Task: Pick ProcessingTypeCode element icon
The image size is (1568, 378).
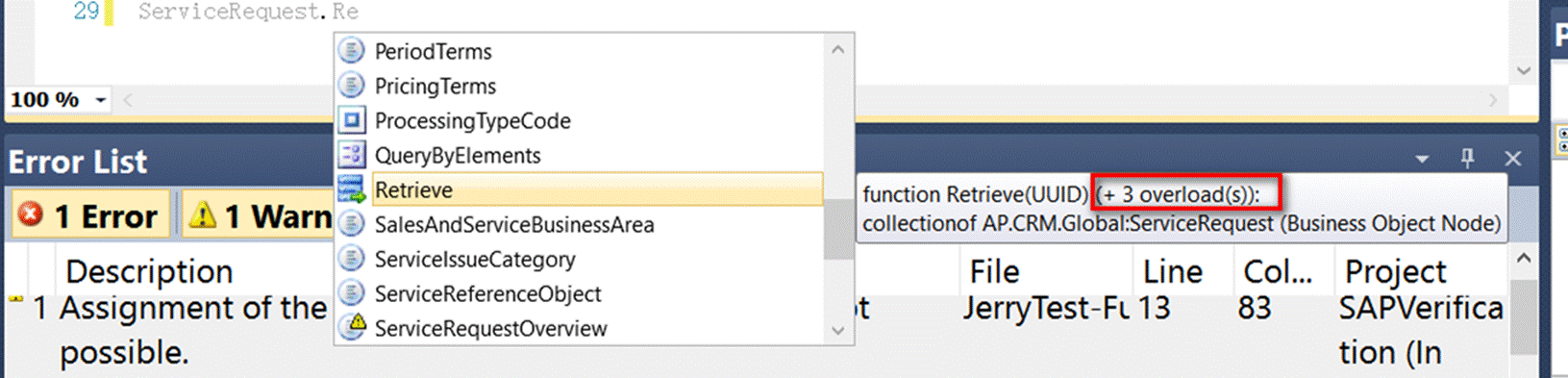Action: (x=352, y=120)
